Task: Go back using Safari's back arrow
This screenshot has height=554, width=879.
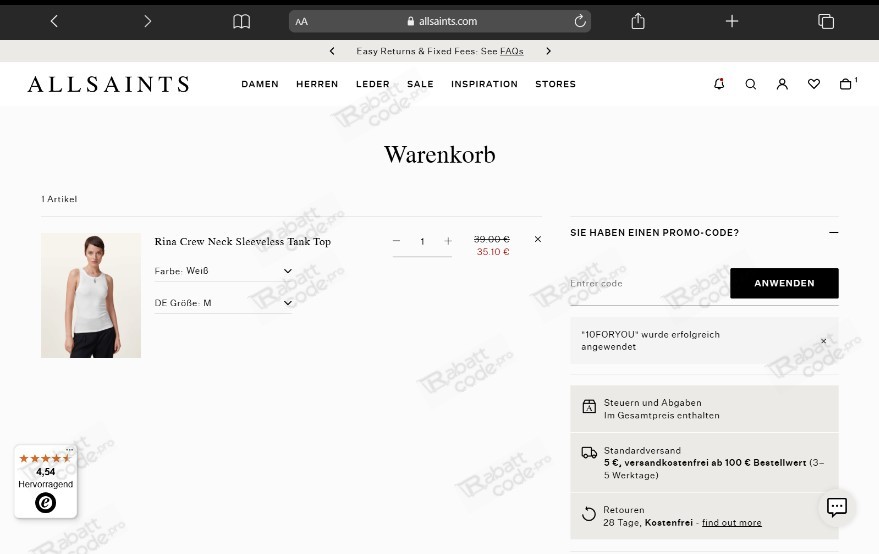Action: tap(54, 21)
